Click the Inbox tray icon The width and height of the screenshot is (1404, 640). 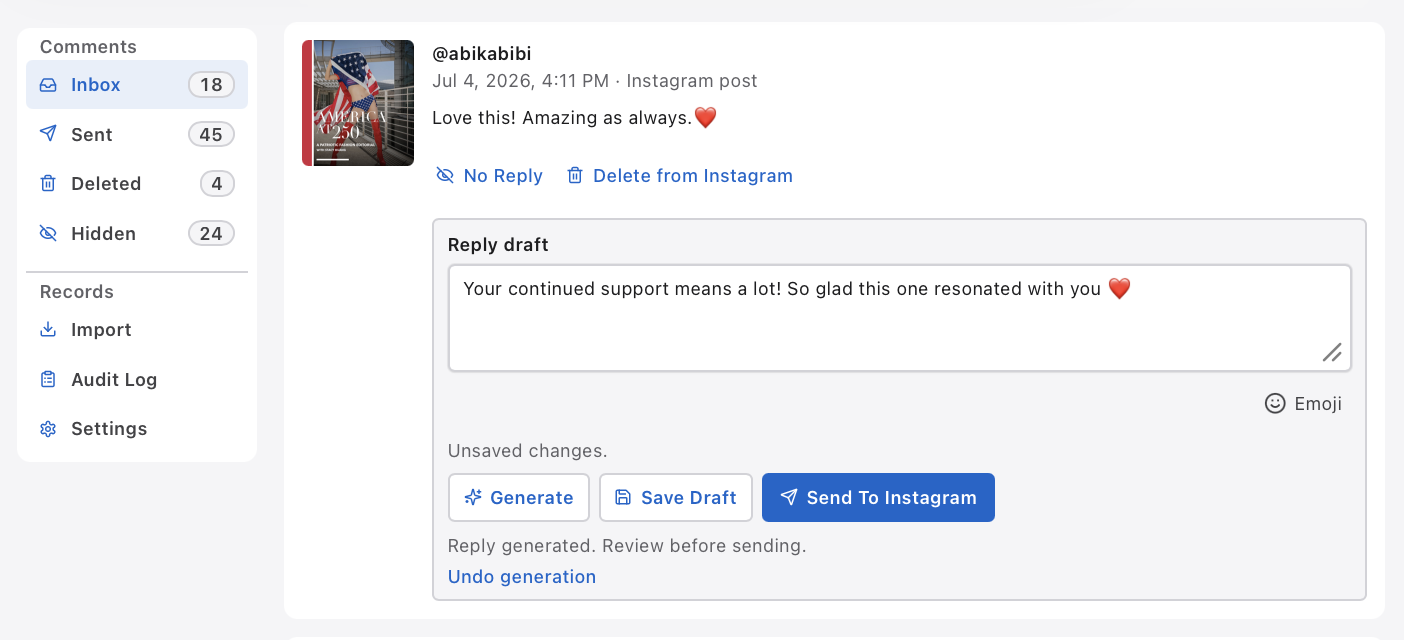[x=48, y=85]
